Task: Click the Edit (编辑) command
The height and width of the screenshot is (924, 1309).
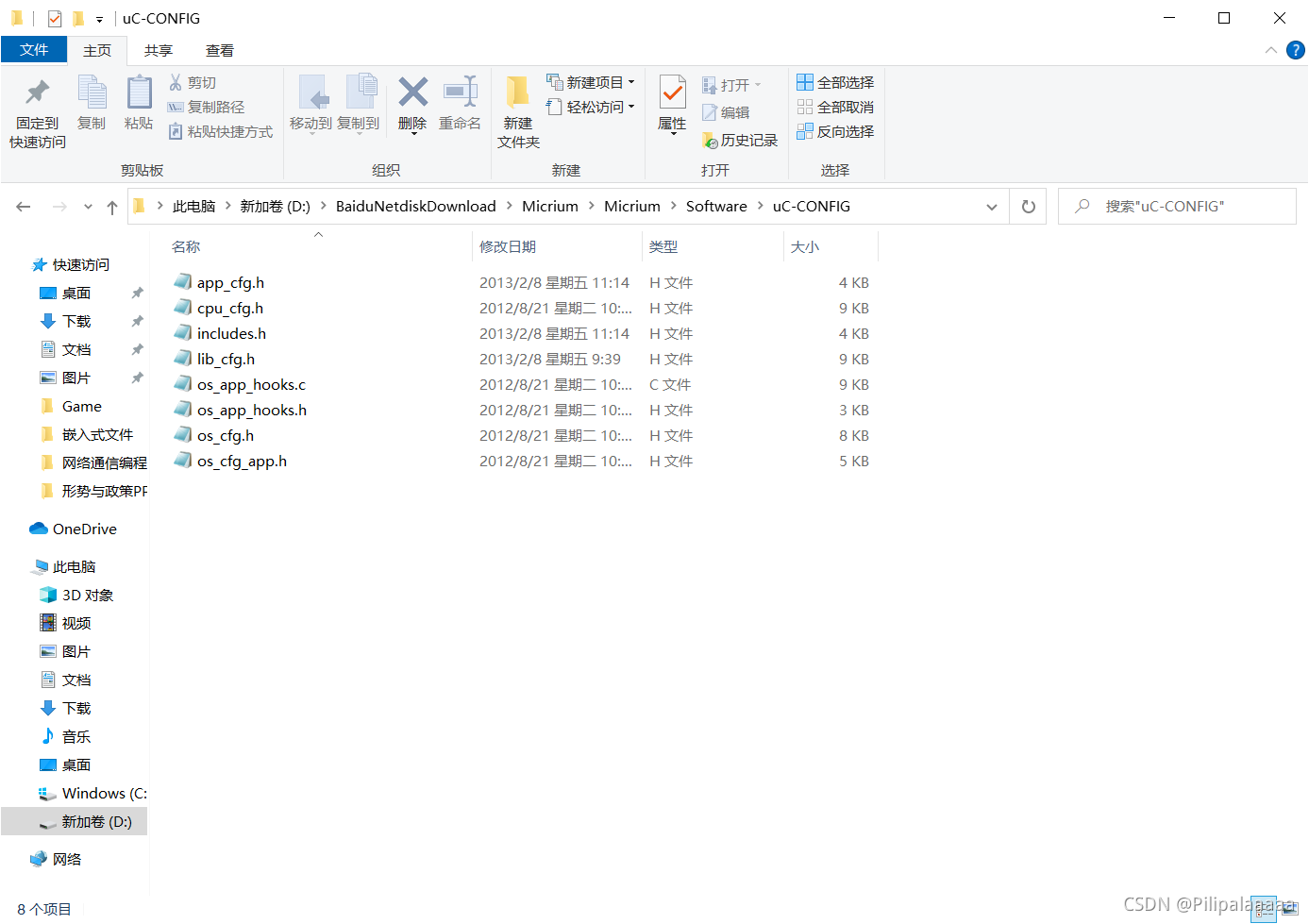Action: tap(726, 112)
